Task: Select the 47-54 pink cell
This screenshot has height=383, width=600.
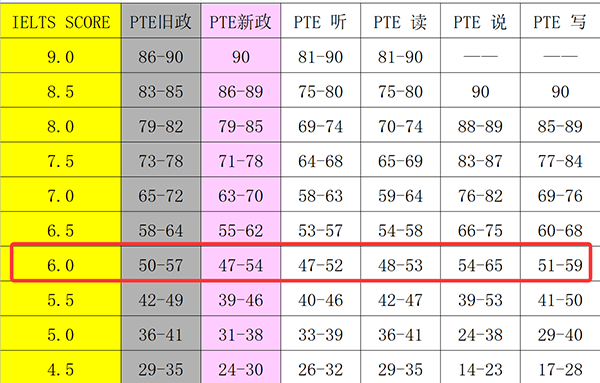Action: pyautogui.click(x=241, y=264)
